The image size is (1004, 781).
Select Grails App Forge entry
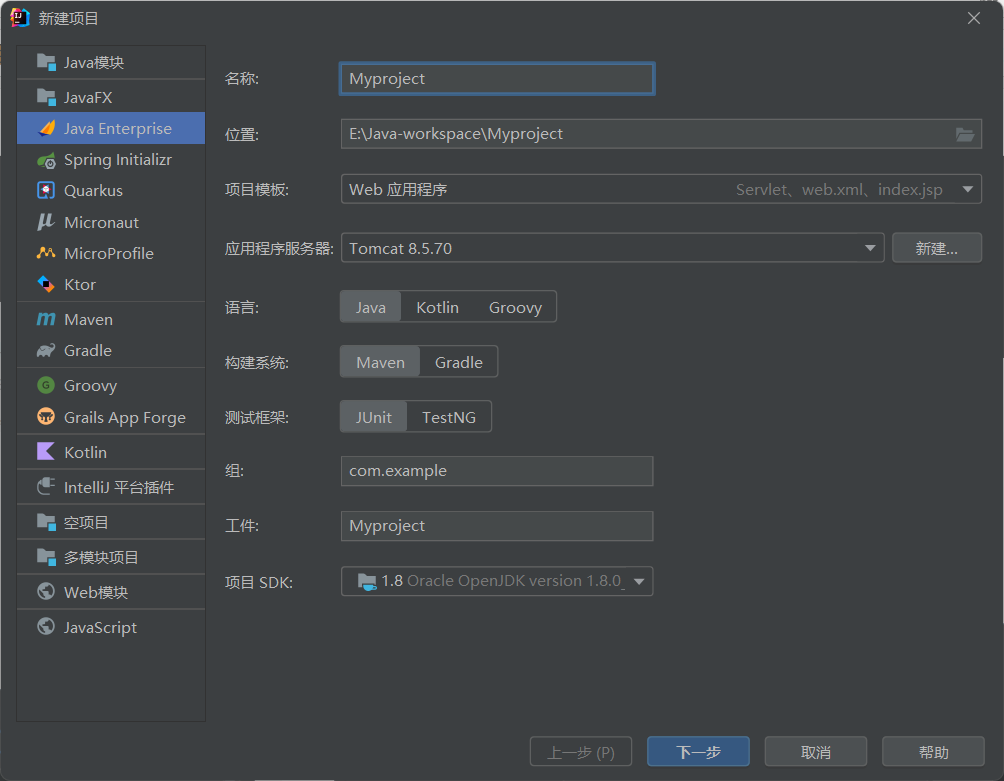point(111,417)
